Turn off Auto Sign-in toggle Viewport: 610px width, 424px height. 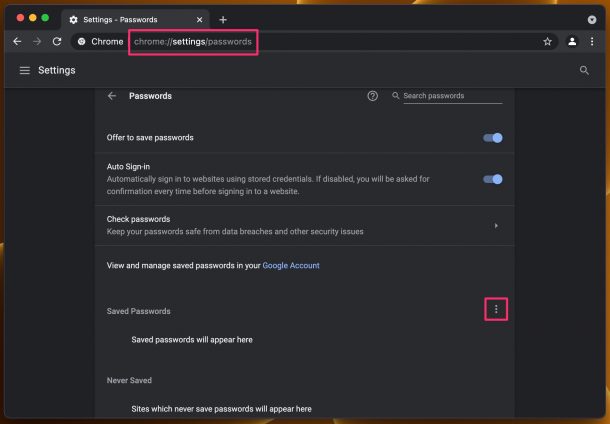pyautogui.click(x=493, y=179)
